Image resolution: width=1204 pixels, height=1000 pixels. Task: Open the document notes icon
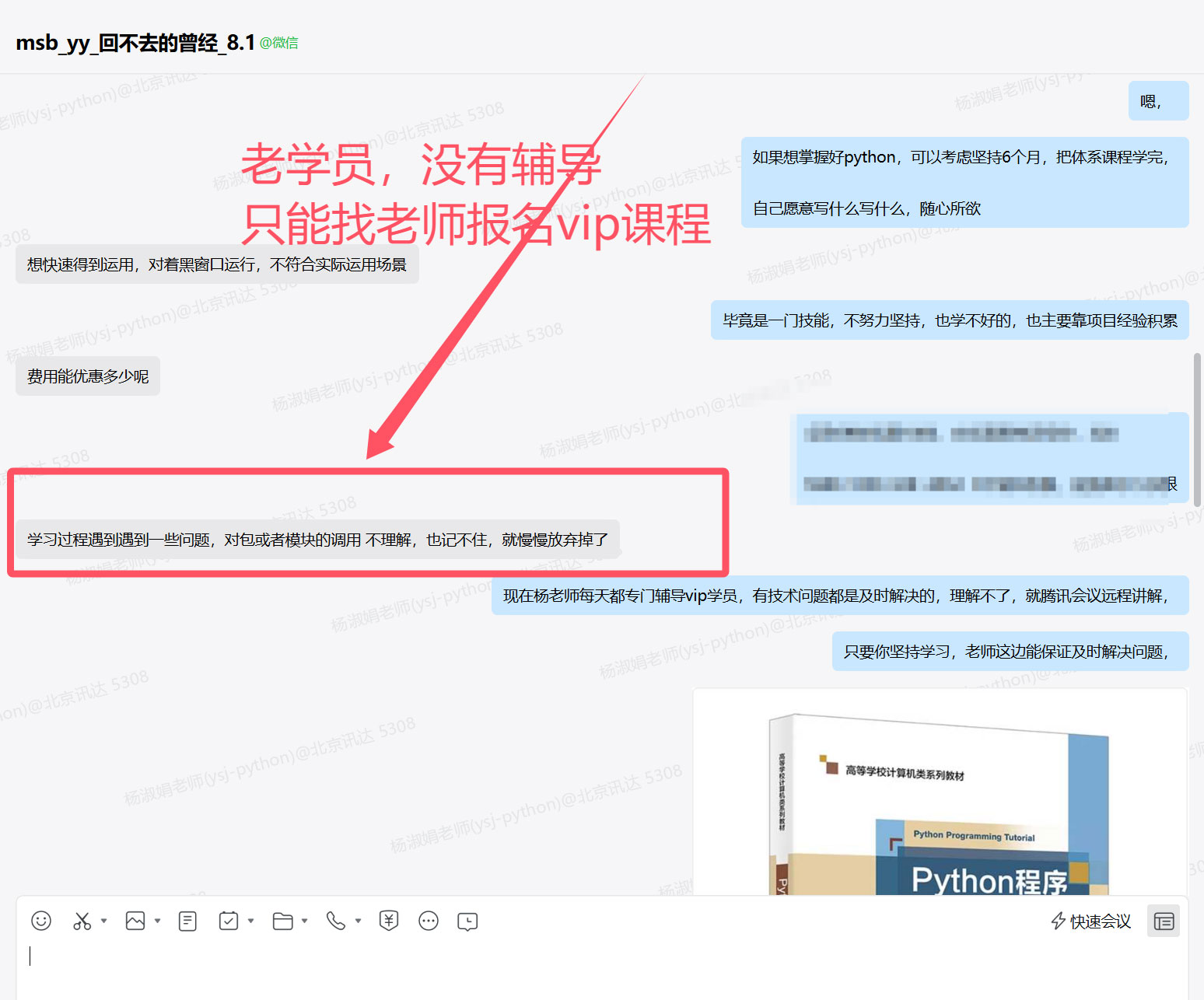tap(187, 921)
